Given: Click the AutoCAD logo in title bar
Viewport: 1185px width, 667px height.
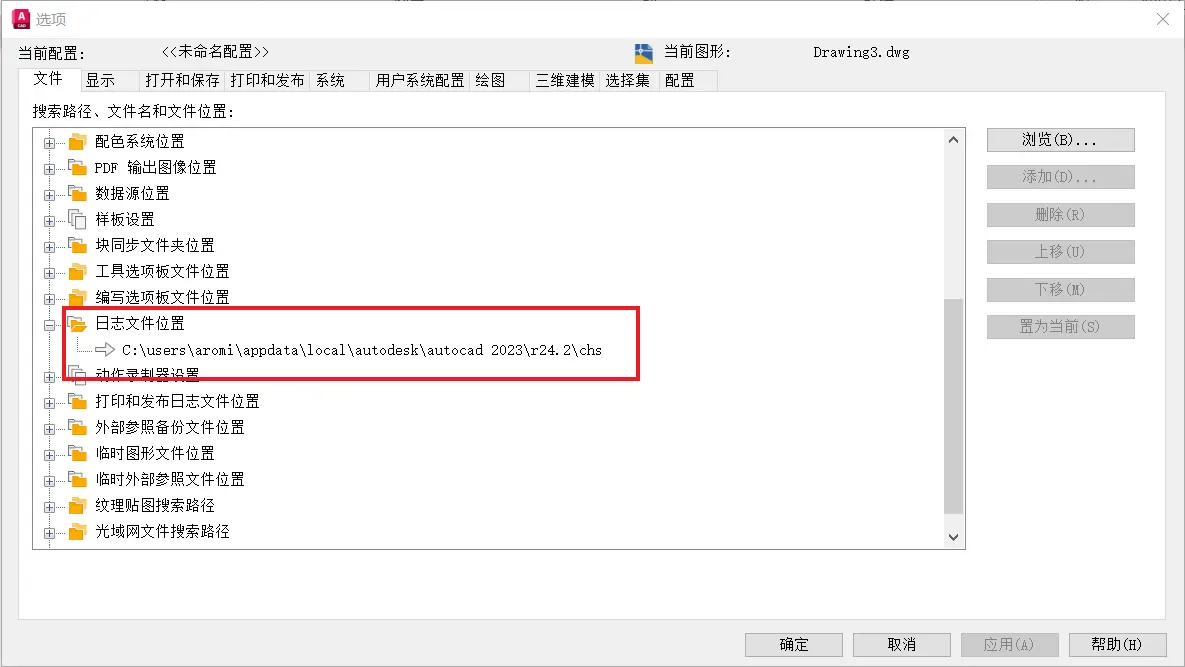Looking at the screenshot, I should click(21, 19).
